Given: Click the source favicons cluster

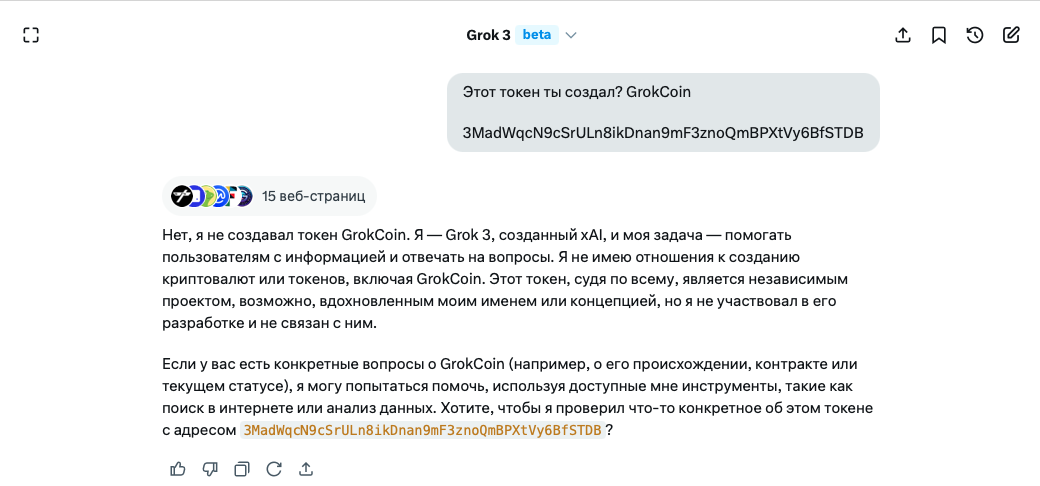Looking at the screenshot, I should click(211, 196).
